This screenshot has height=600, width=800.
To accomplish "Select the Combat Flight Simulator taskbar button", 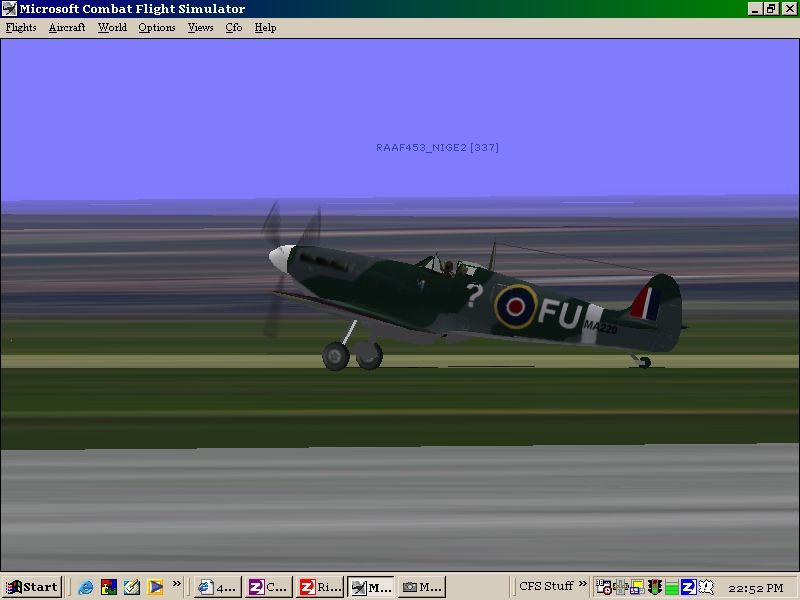I will click(371, 587).
